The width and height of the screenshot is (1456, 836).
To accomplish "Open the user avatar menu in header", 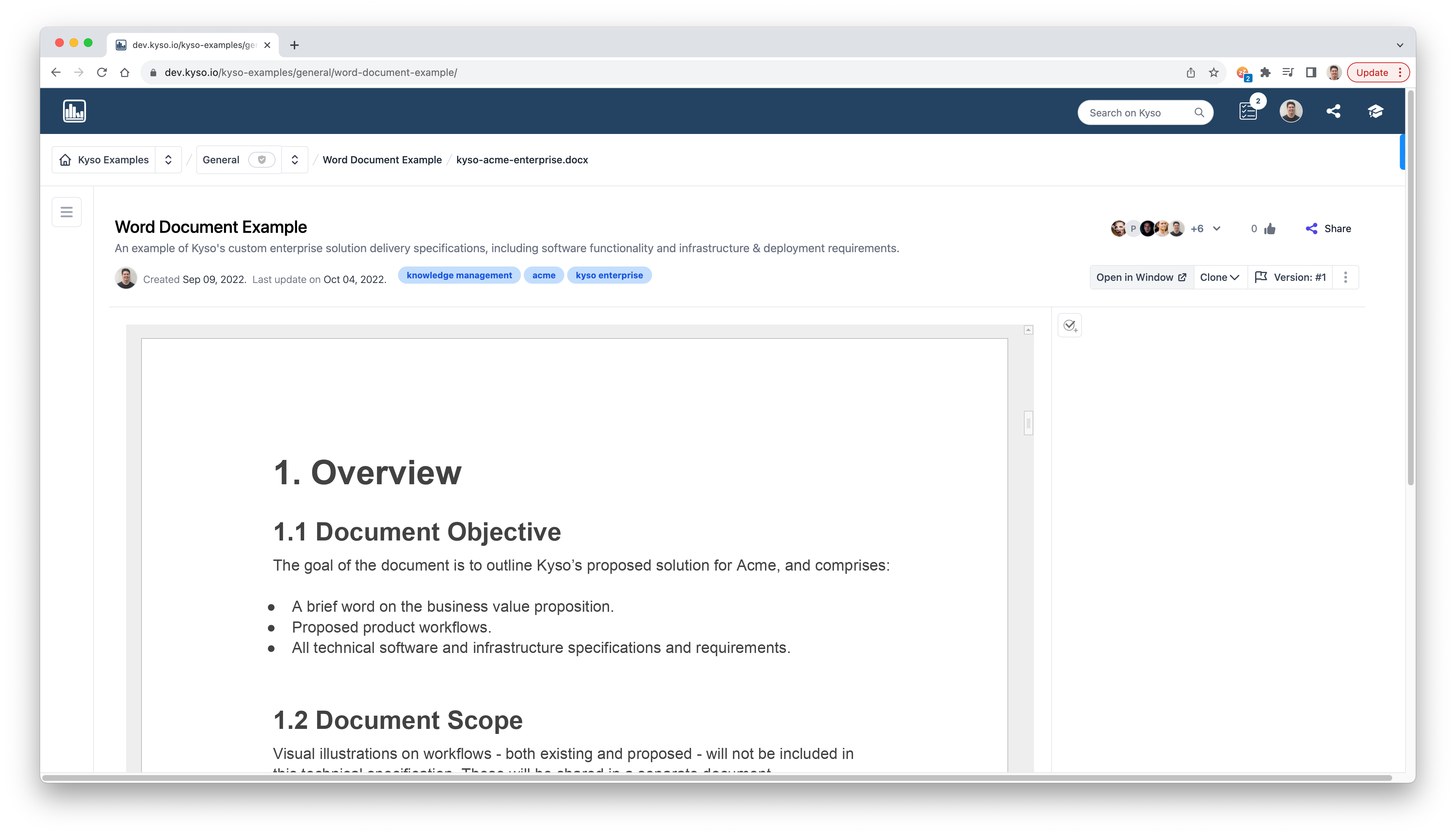I will tap(1290, 111).
